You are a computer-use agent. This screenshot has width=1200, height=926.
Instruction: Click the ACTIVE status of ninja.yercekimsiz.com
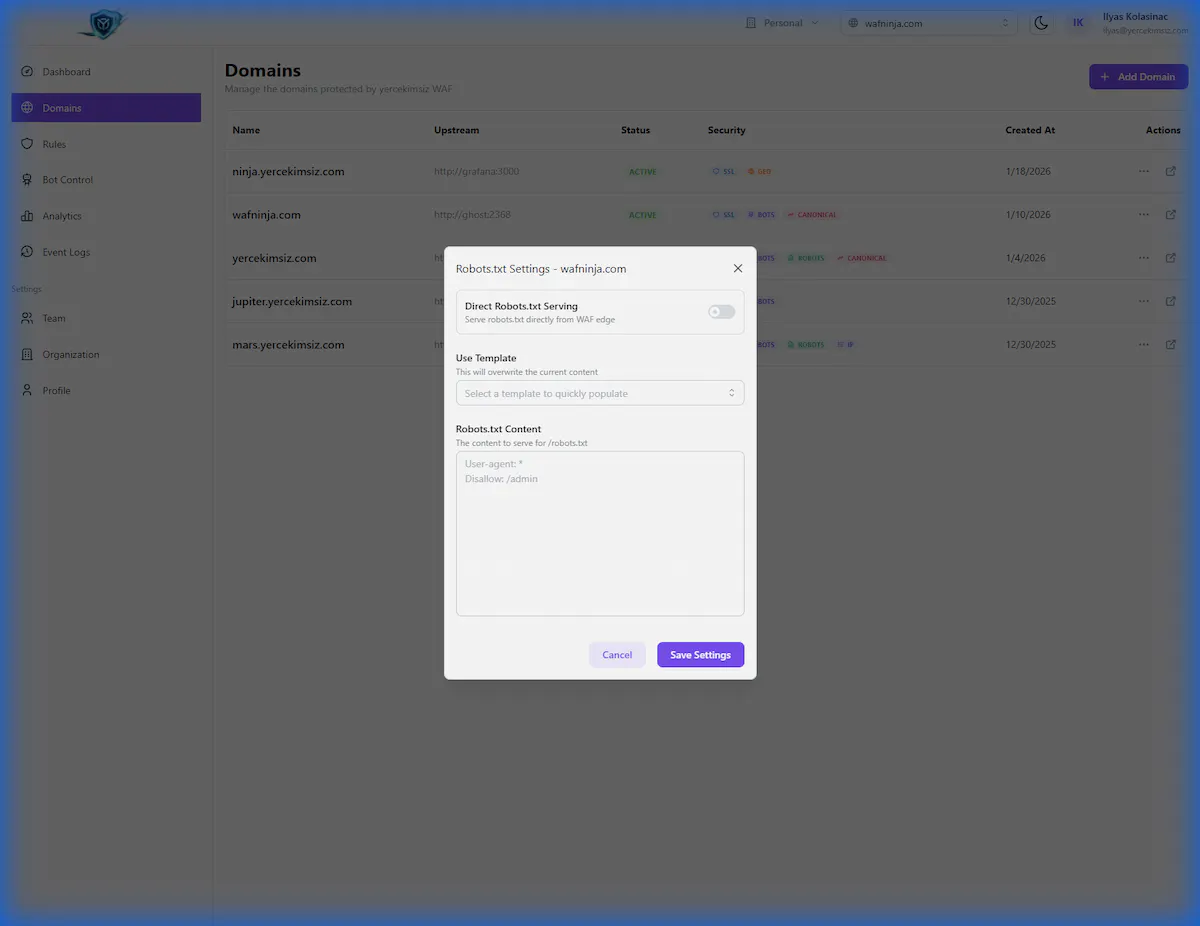[642, 172]
